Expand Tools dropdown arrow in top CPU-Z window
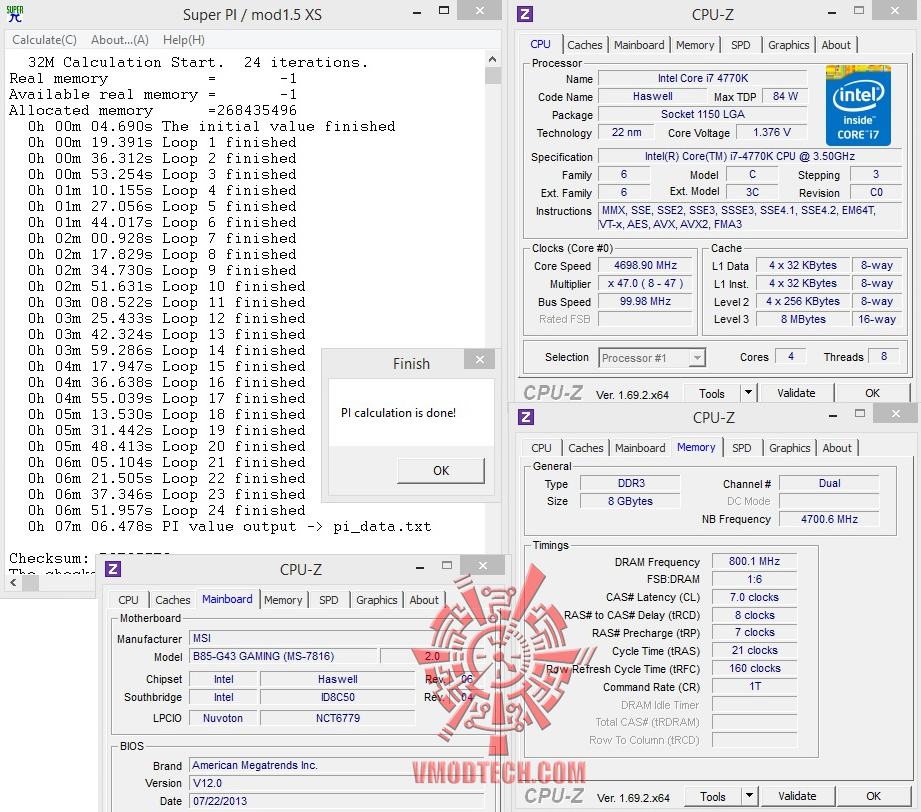 tap(748, 393)
